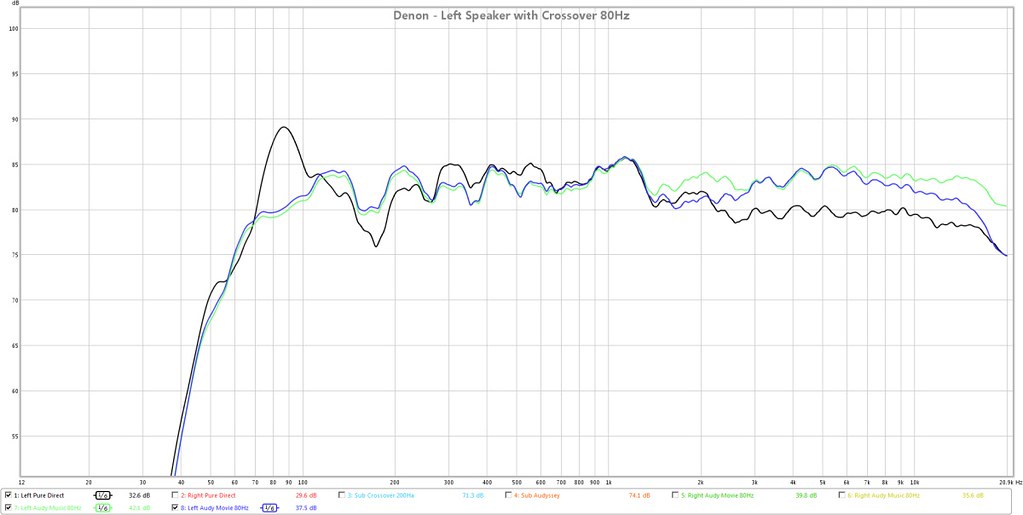Uncheck Left Audy Movie 80Hz trace

[x=175, y=508]
